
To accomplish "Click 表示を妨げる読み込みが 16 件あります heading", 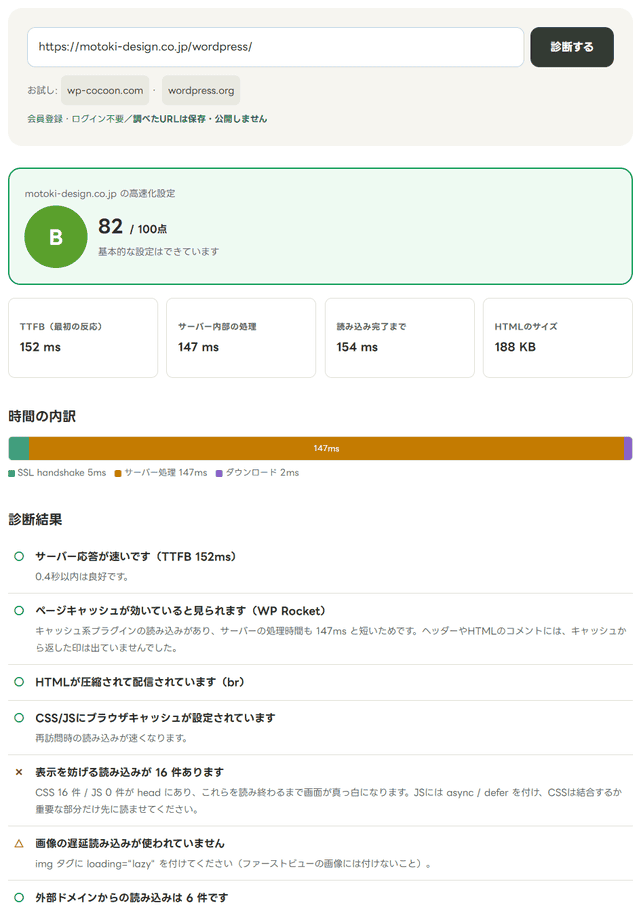I will point(130,772).
